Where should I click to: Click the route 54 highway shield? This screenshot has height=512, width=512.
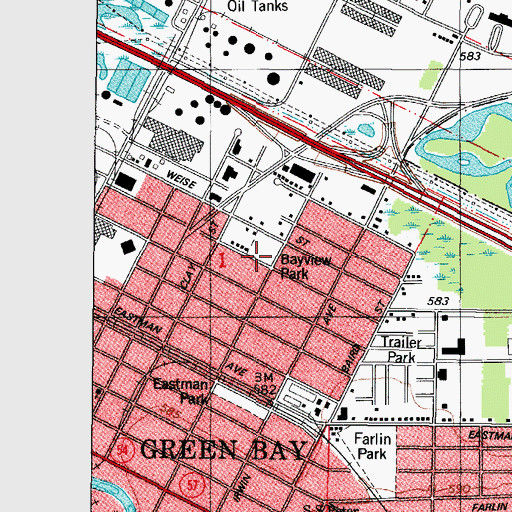pos(122,450)
